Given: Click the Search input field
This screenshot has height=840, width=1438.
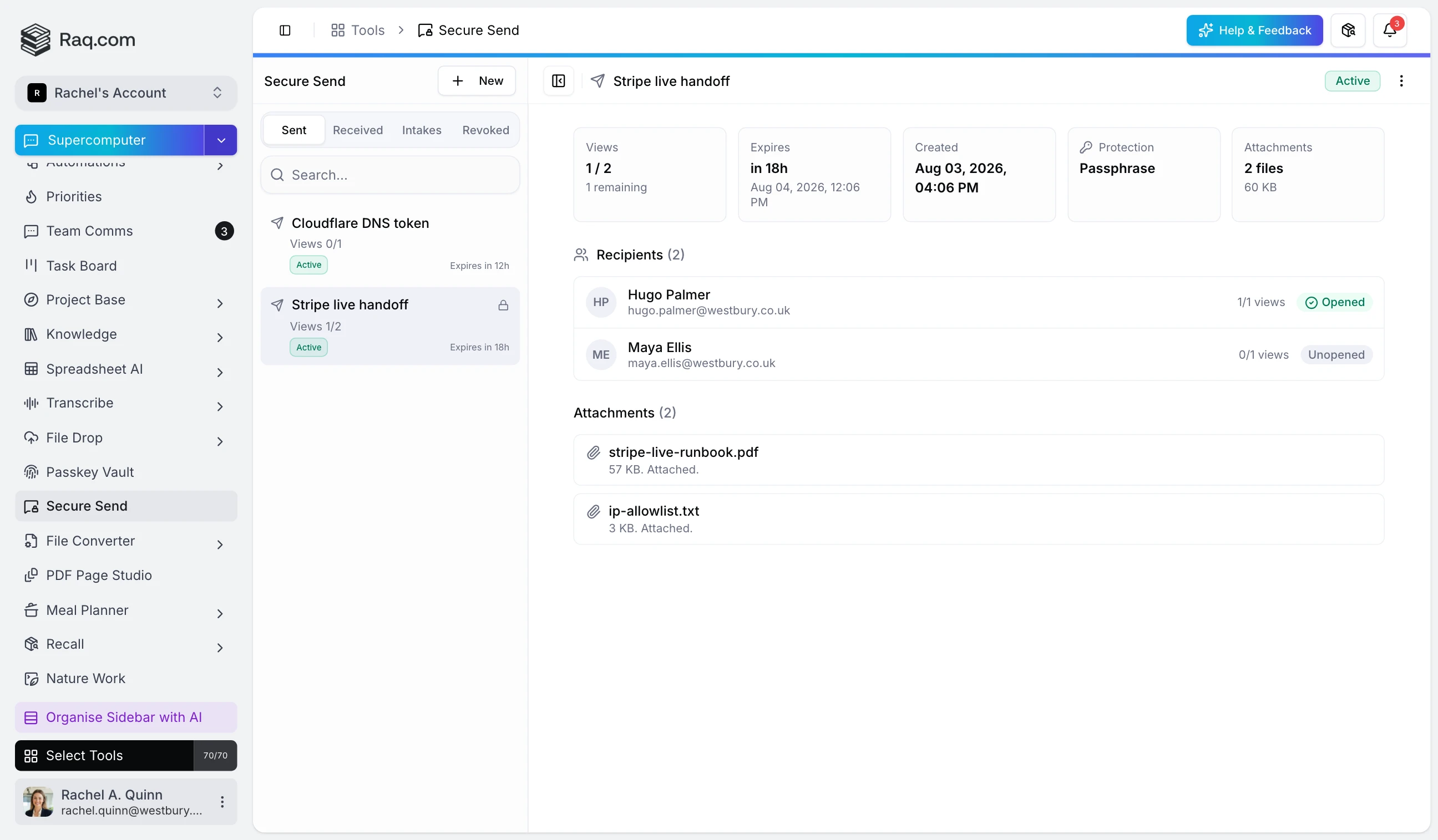Looking at the screenshot, I should click(x=391, y=175).
